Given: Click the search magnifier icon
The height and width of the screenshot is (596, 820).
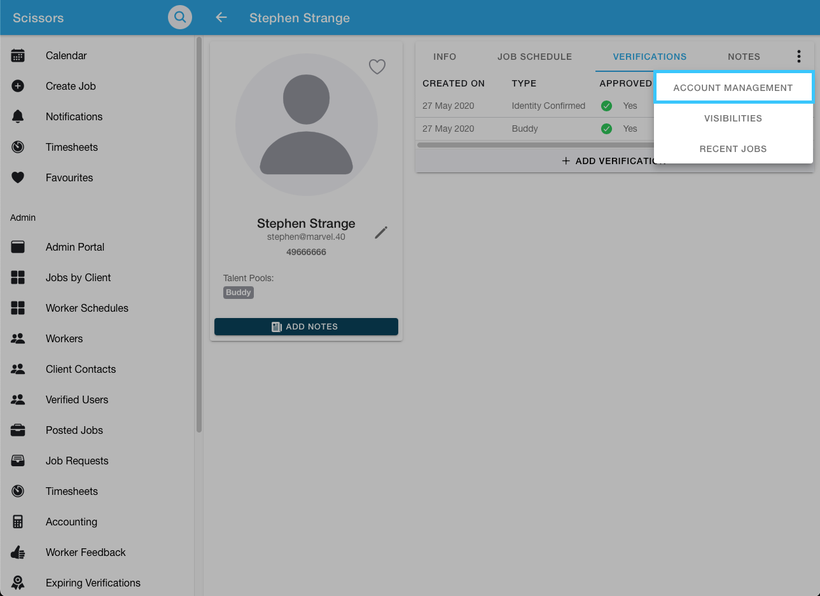Looking at the screenshot, I should click(179, 17).
